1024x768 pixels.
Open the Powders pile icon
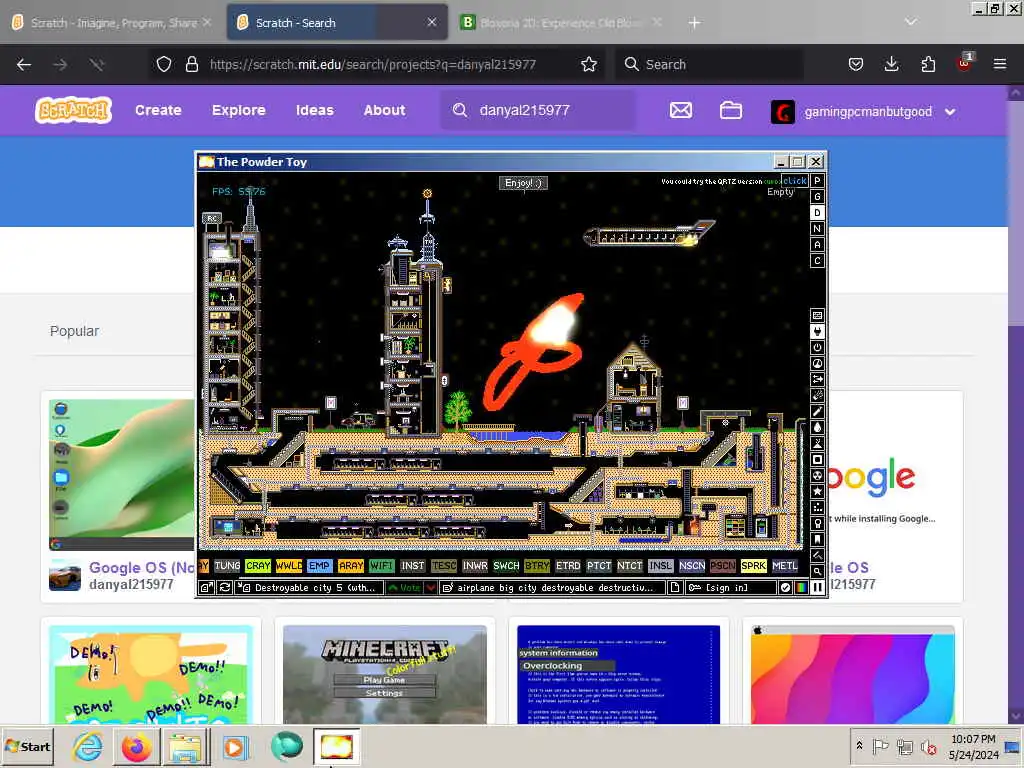817,443
